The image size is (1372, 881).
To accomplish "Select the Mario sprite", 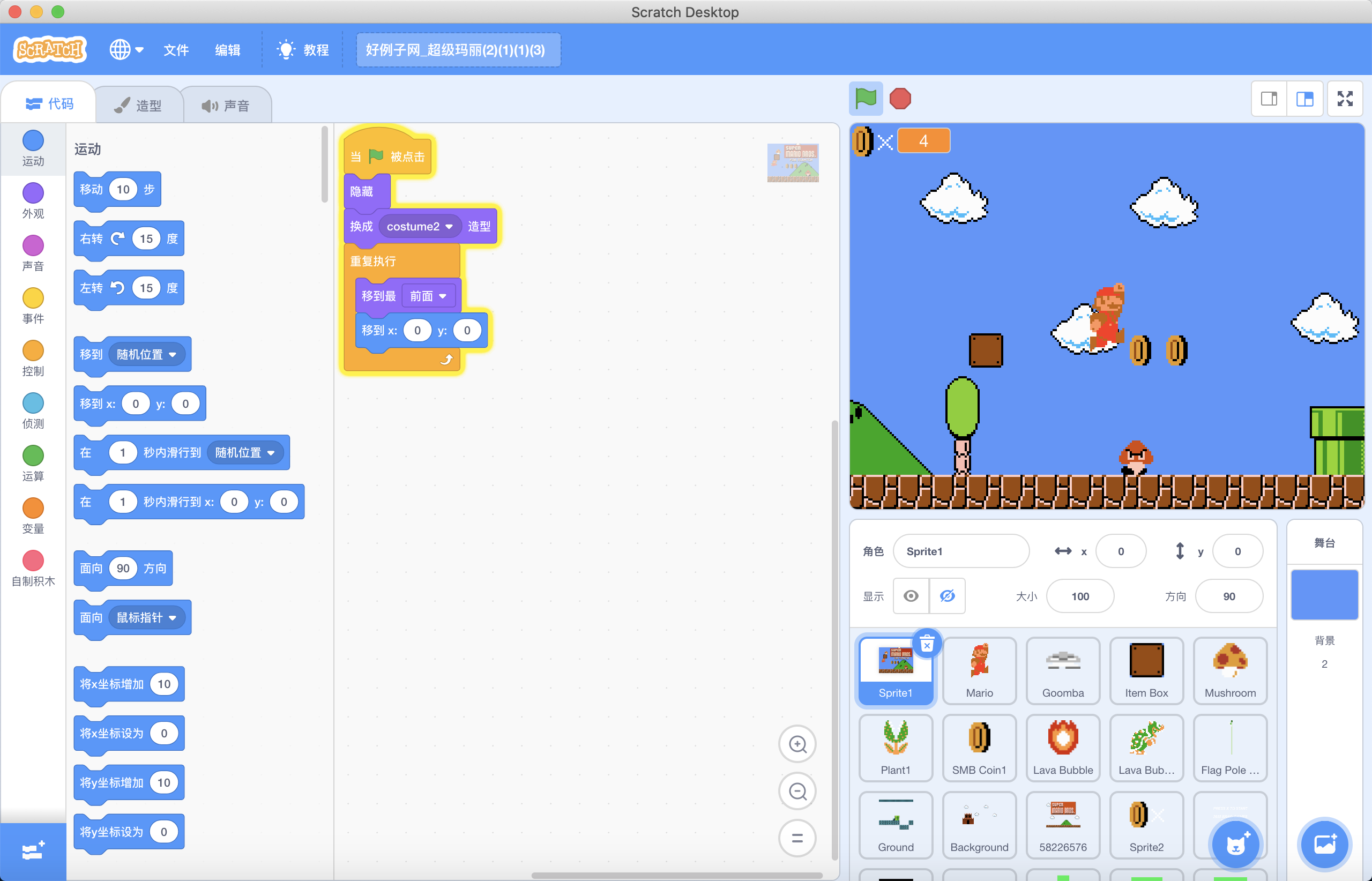I will click(979, 670).
